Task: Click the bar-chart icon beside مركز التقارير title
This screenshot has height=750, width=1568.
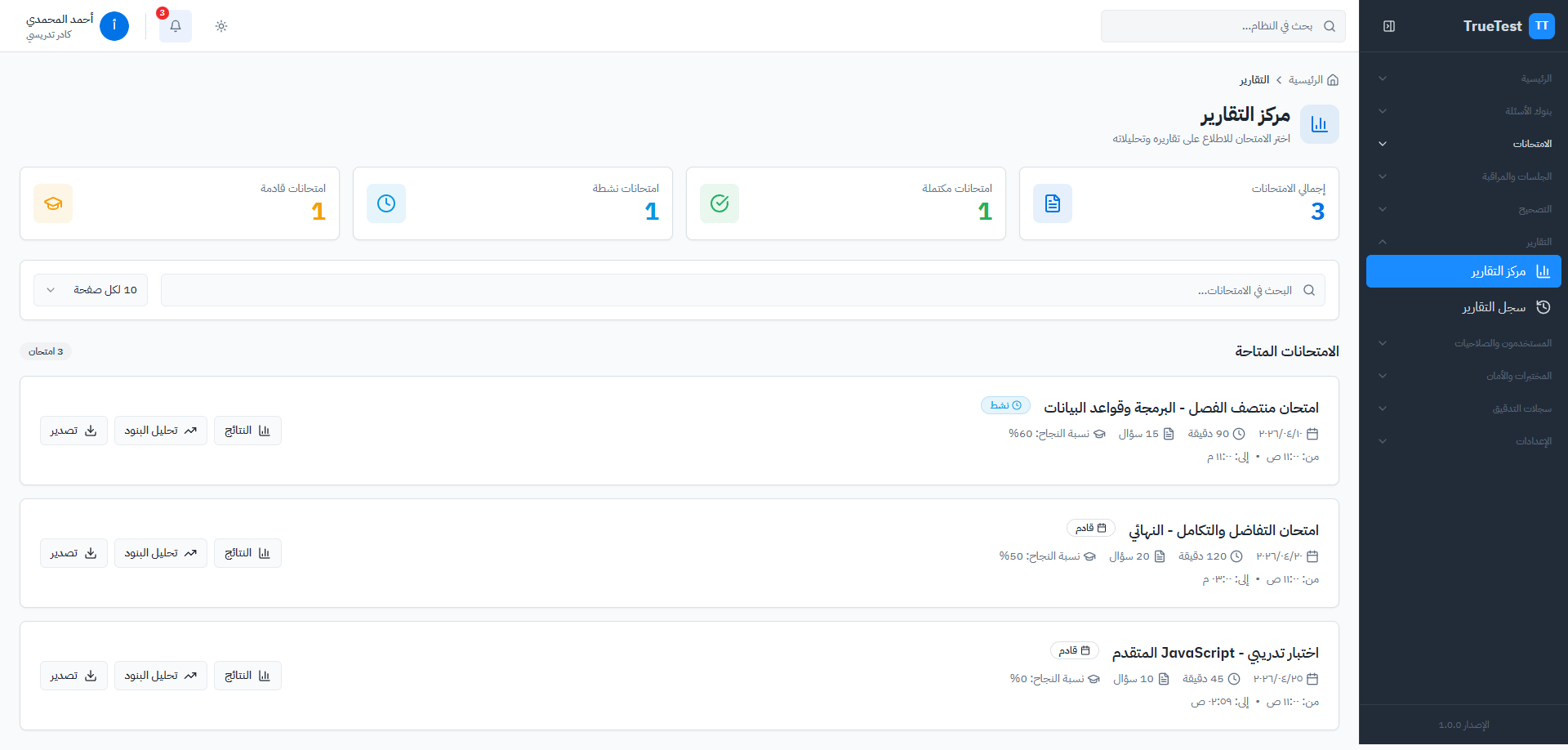Action: click(x=1319, y=123)
